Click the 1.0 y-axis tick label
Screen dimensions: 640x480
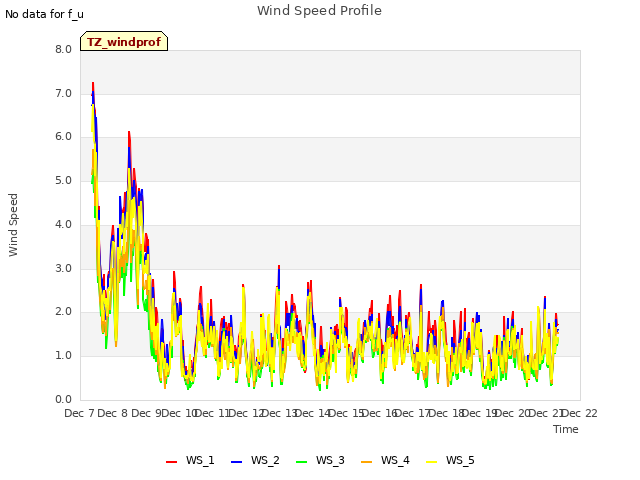[63, 356]
